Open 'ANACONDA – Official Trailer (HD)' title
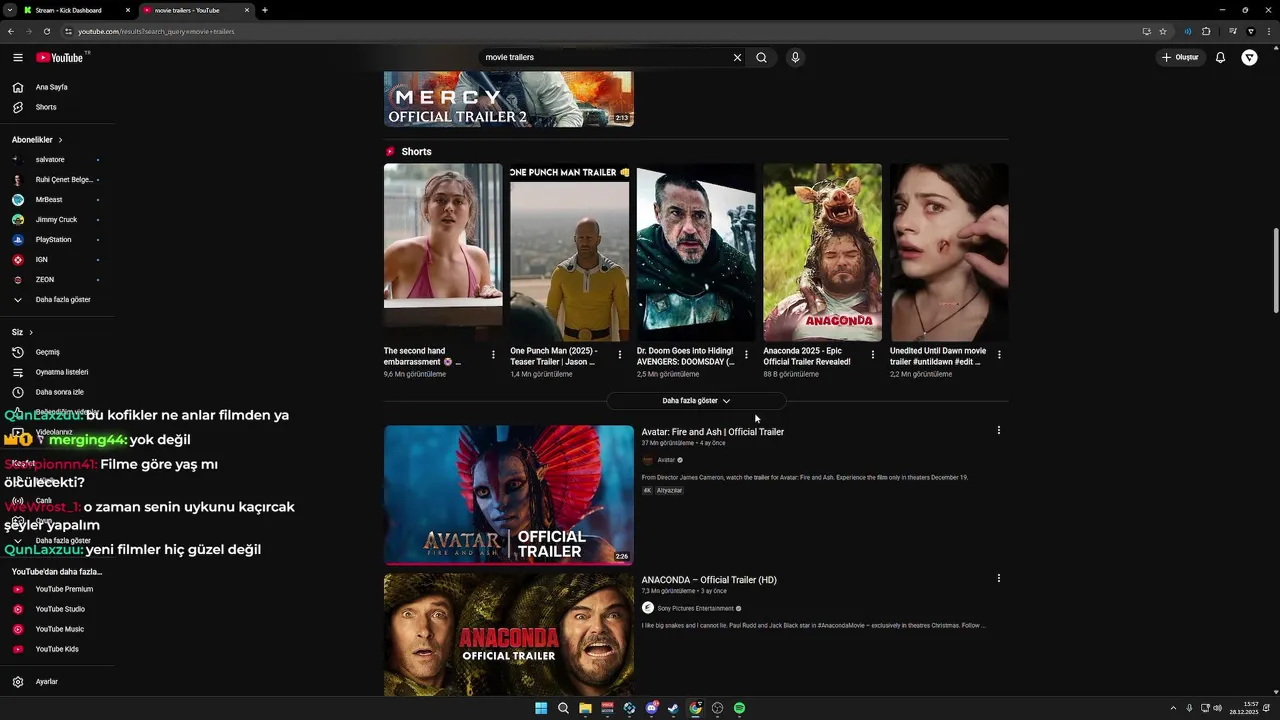Viewport: 1280px width, 720px height. click(x=709, y=580)
